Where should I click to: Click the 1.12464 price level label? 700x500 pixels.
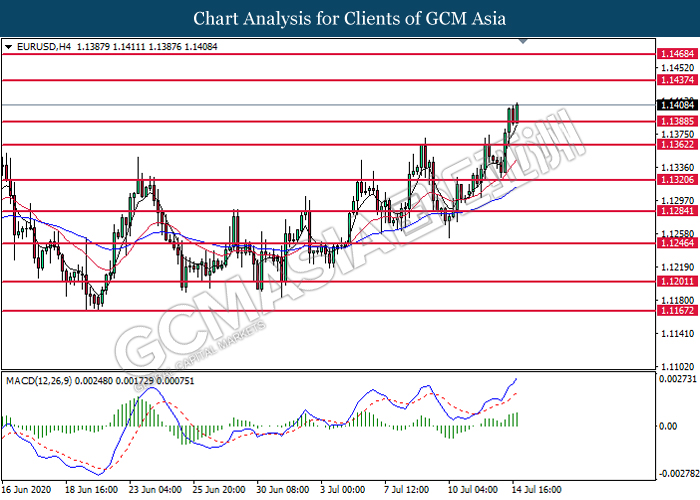677,243
